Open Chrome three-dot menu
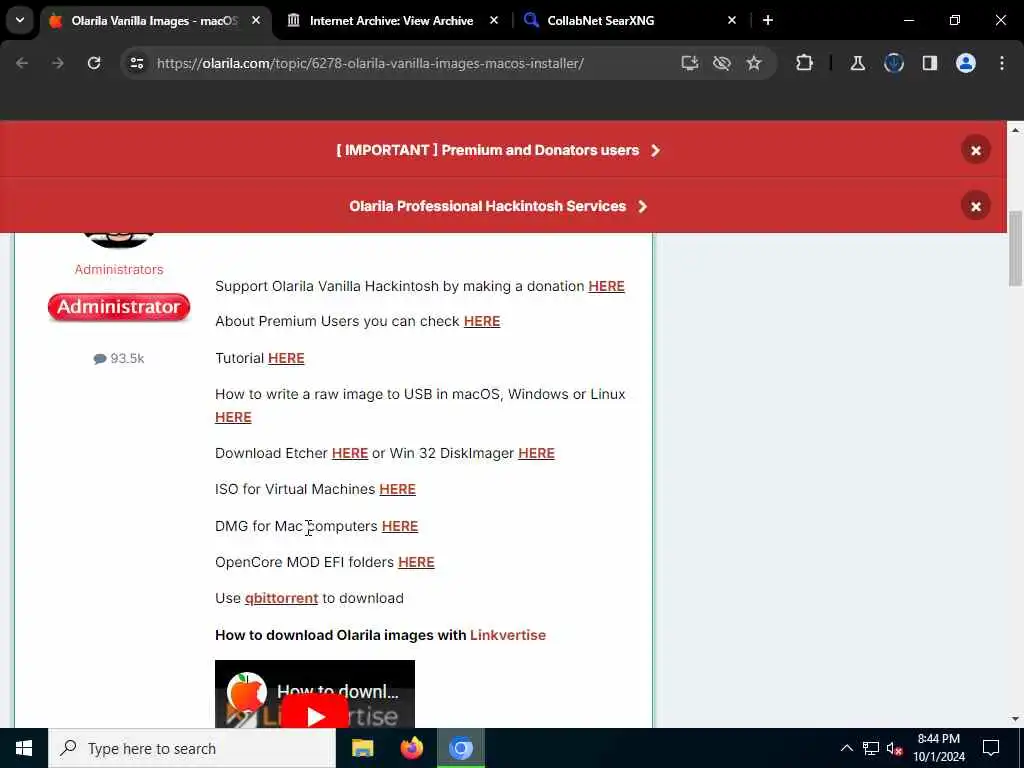Screen dimensions: 1024x768 coord(1002,63)
